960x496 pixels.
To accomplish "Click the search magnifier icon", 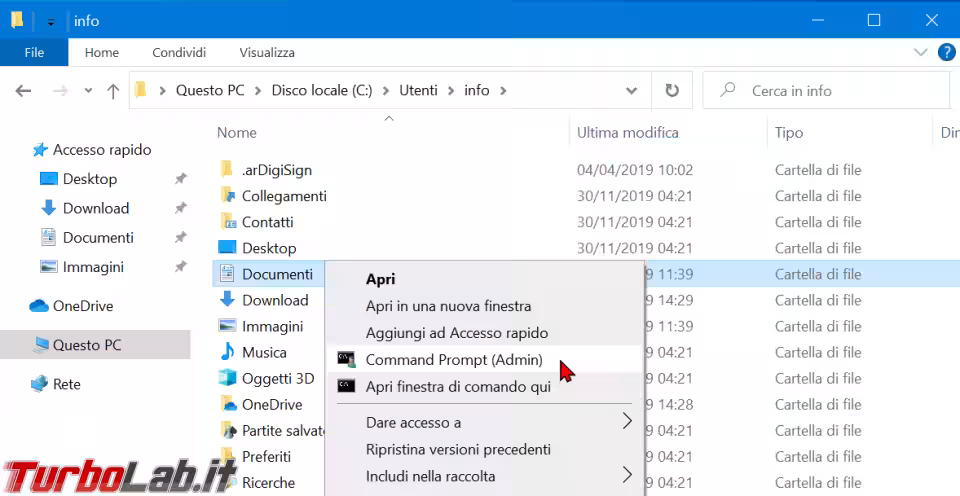I will 727,90.
